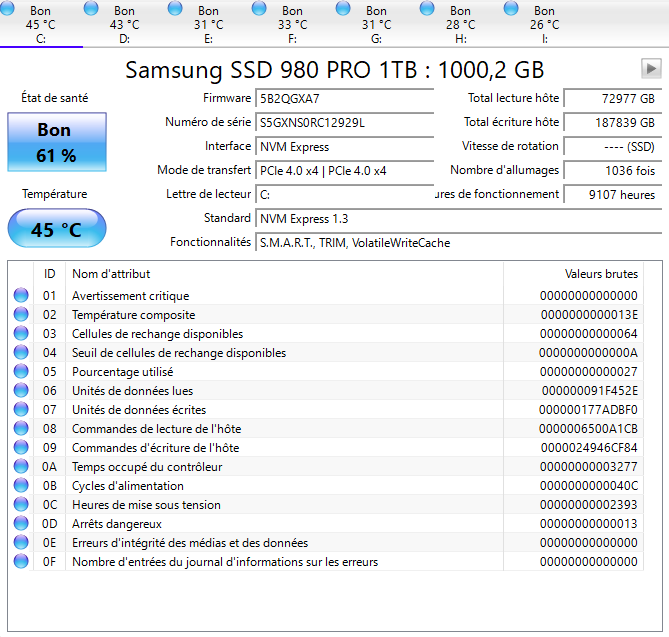Viewport: 669px width, 637px height.
Task: Click status orb for journal d'informations sur les erreurs
Action: pos(21,561)
